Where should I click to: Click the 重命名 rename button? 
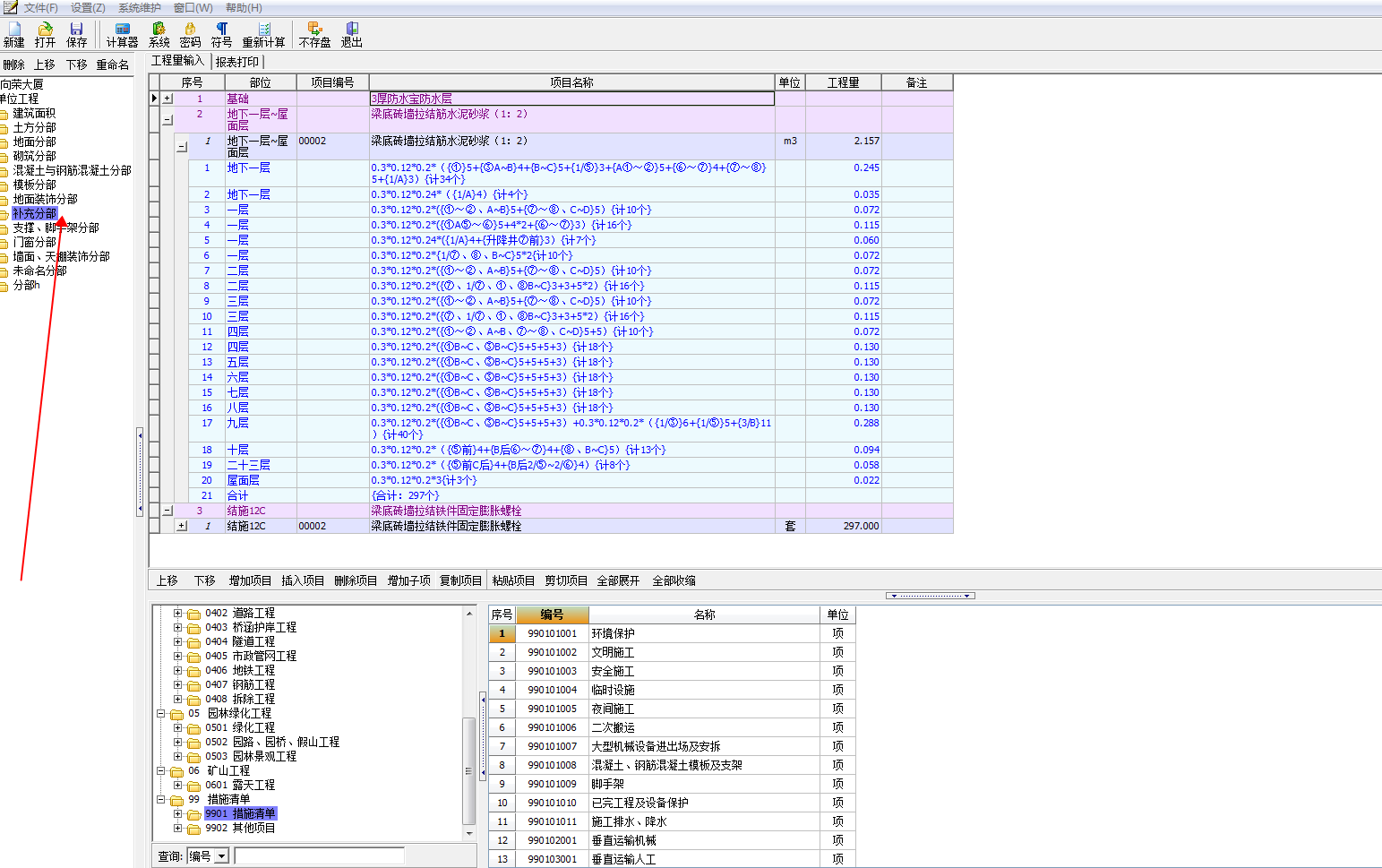pyautogui.click(x=113, y=64)
